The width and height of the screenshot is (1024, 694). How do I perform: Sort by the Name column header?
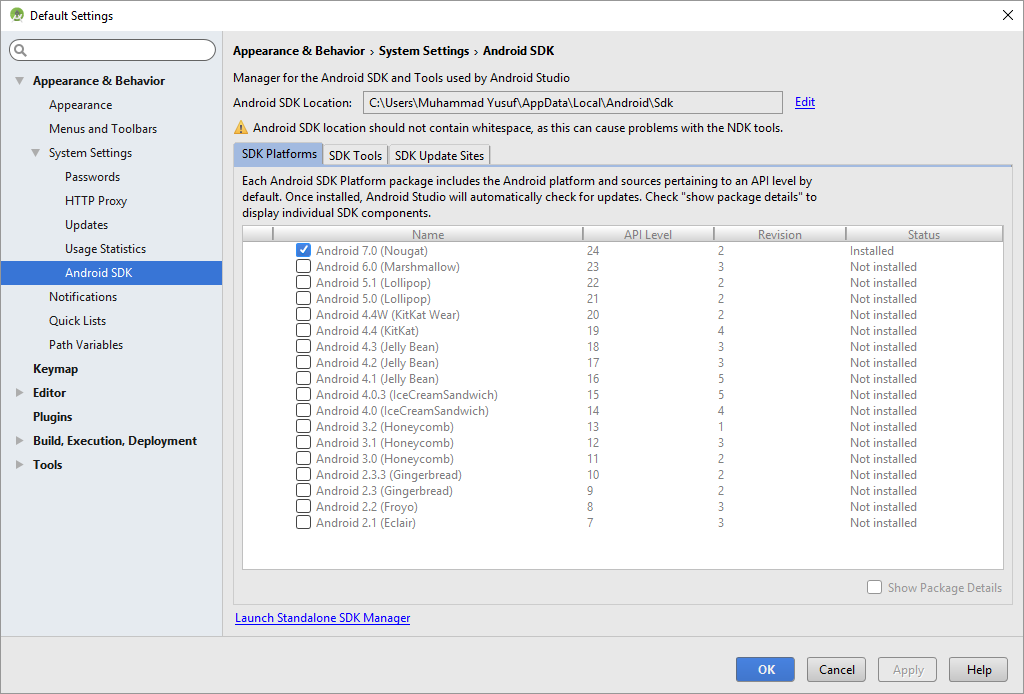tap(428, 234)
